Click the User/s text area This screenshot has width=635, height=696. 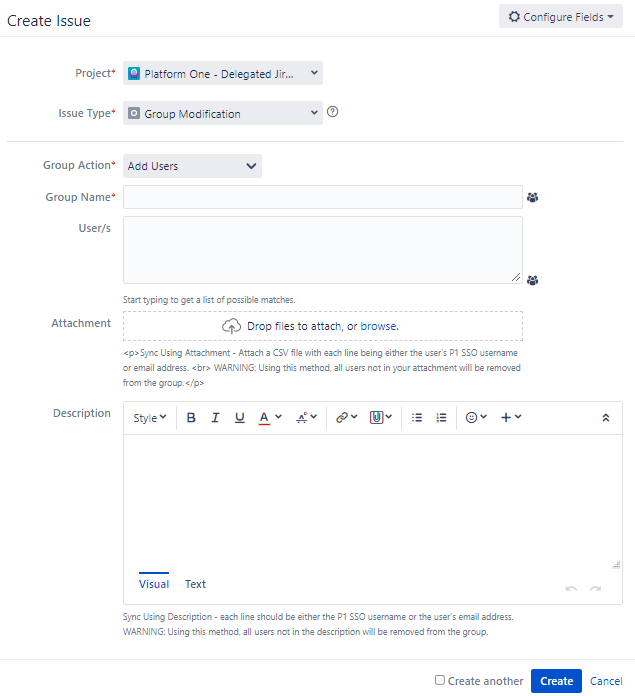pos(323,250)
